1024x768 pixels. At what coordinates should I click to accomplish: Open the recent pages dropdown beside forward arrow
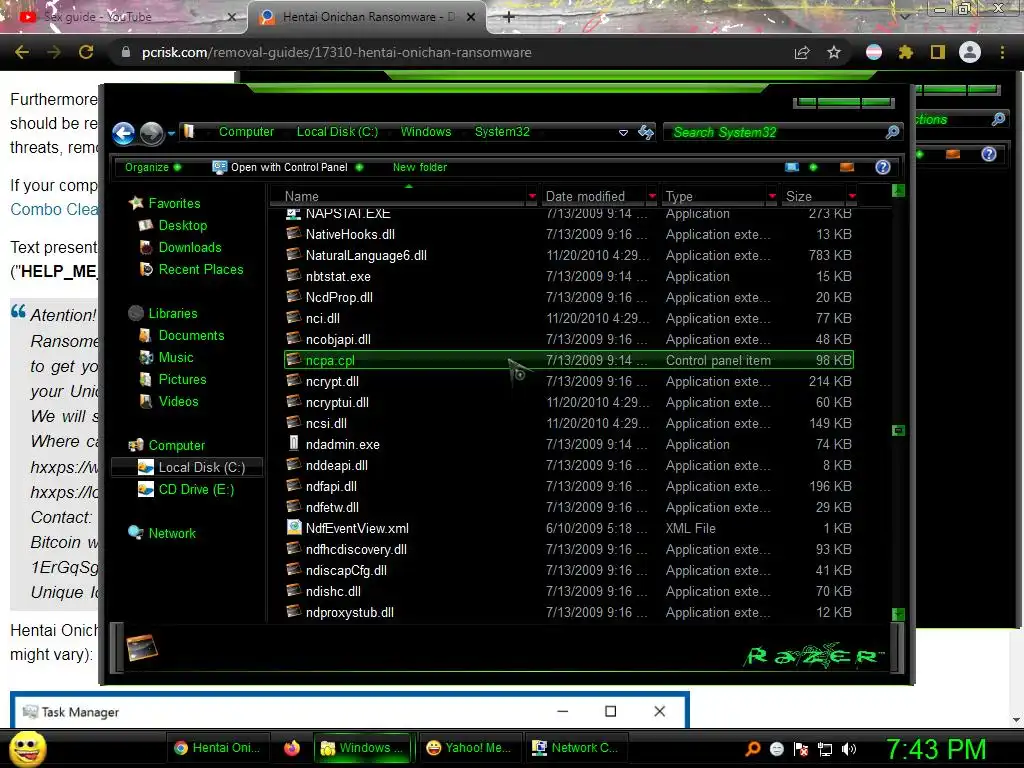(x=171, y=133)
